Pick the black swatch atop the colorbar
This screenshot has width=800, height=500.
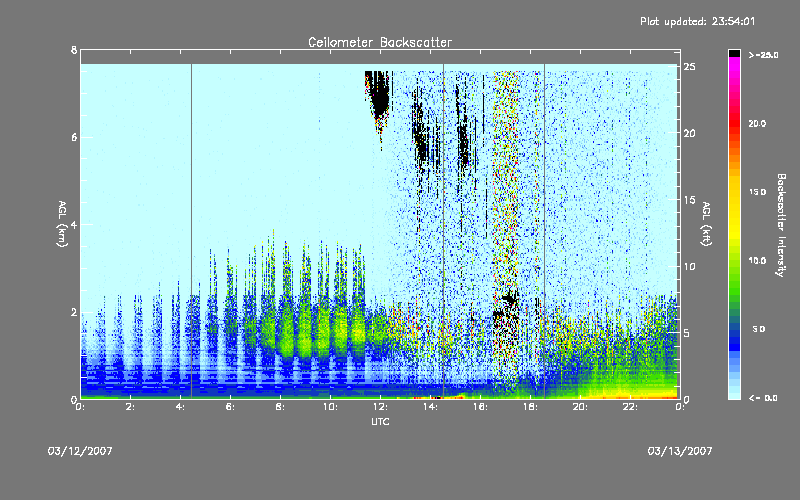734,53
